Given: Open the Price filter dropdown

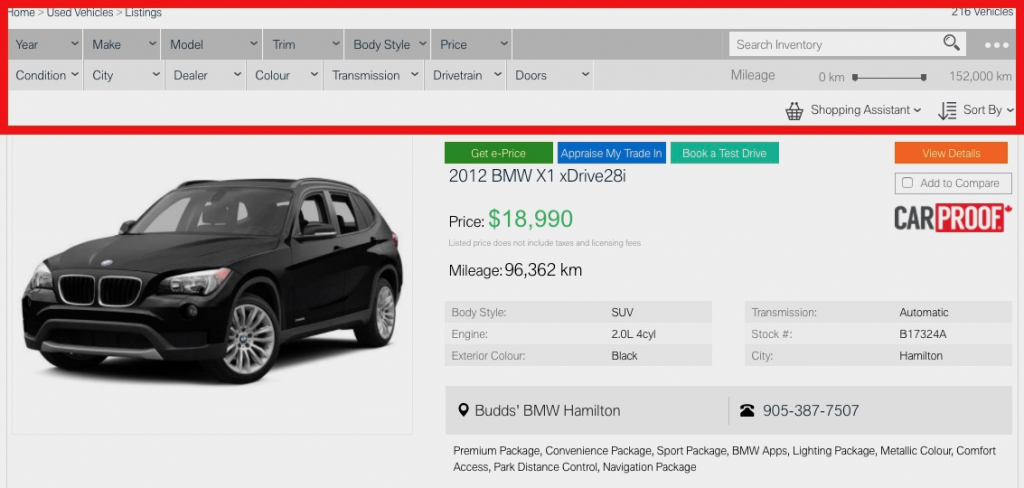Looking at the screenshot, I should 472,44.
